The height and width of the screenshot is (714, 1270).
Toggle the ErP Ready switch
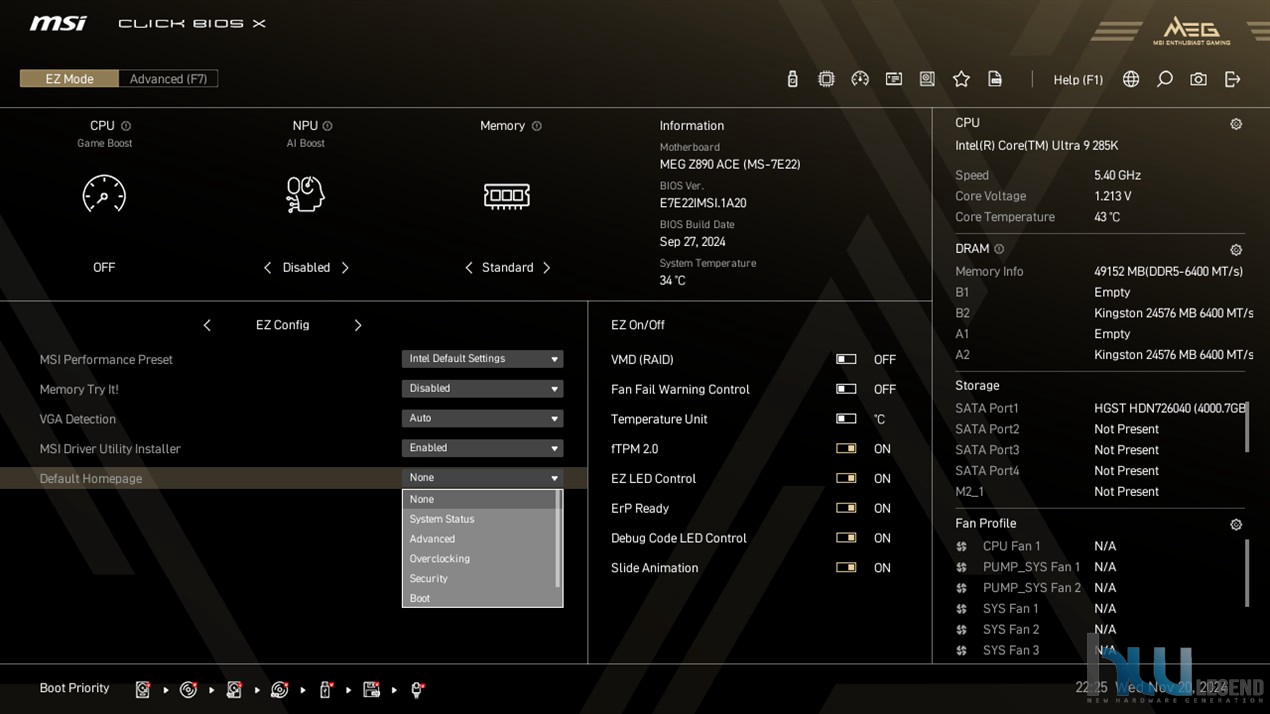(x=846, y=508)
